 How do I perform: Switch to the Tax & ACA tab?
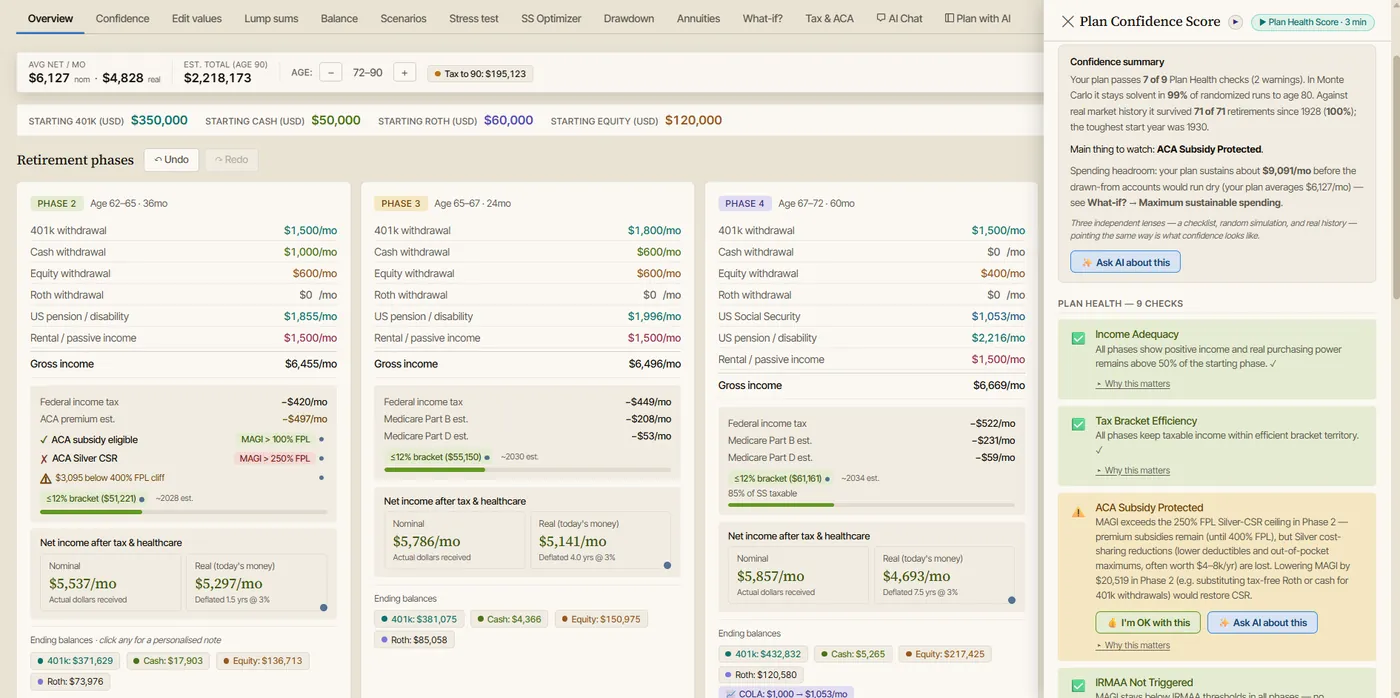pyautogui.click(x=829, y=18)
